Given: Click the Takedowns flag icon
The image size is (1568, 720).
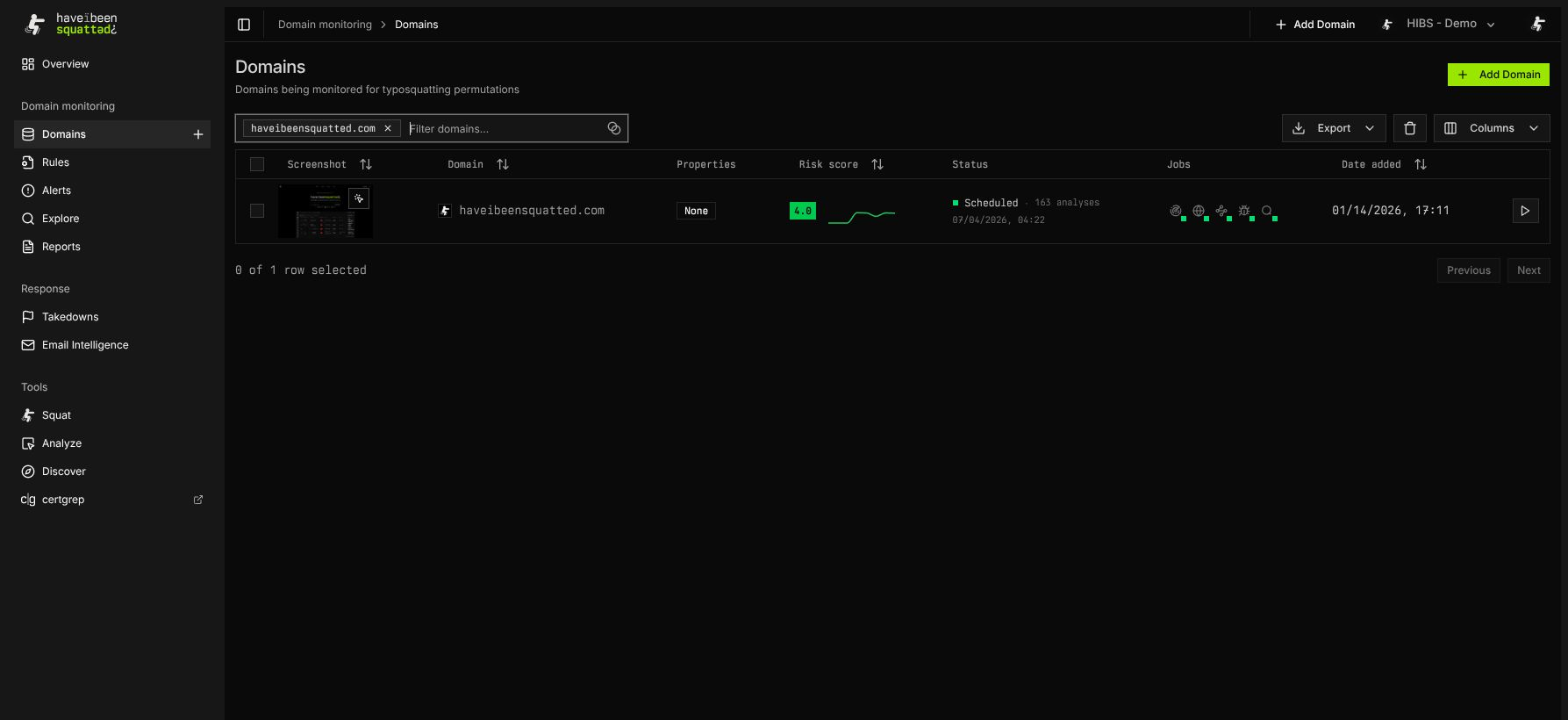Looking at the screenshot, I should pyautogui.click(x=28, y=317).
